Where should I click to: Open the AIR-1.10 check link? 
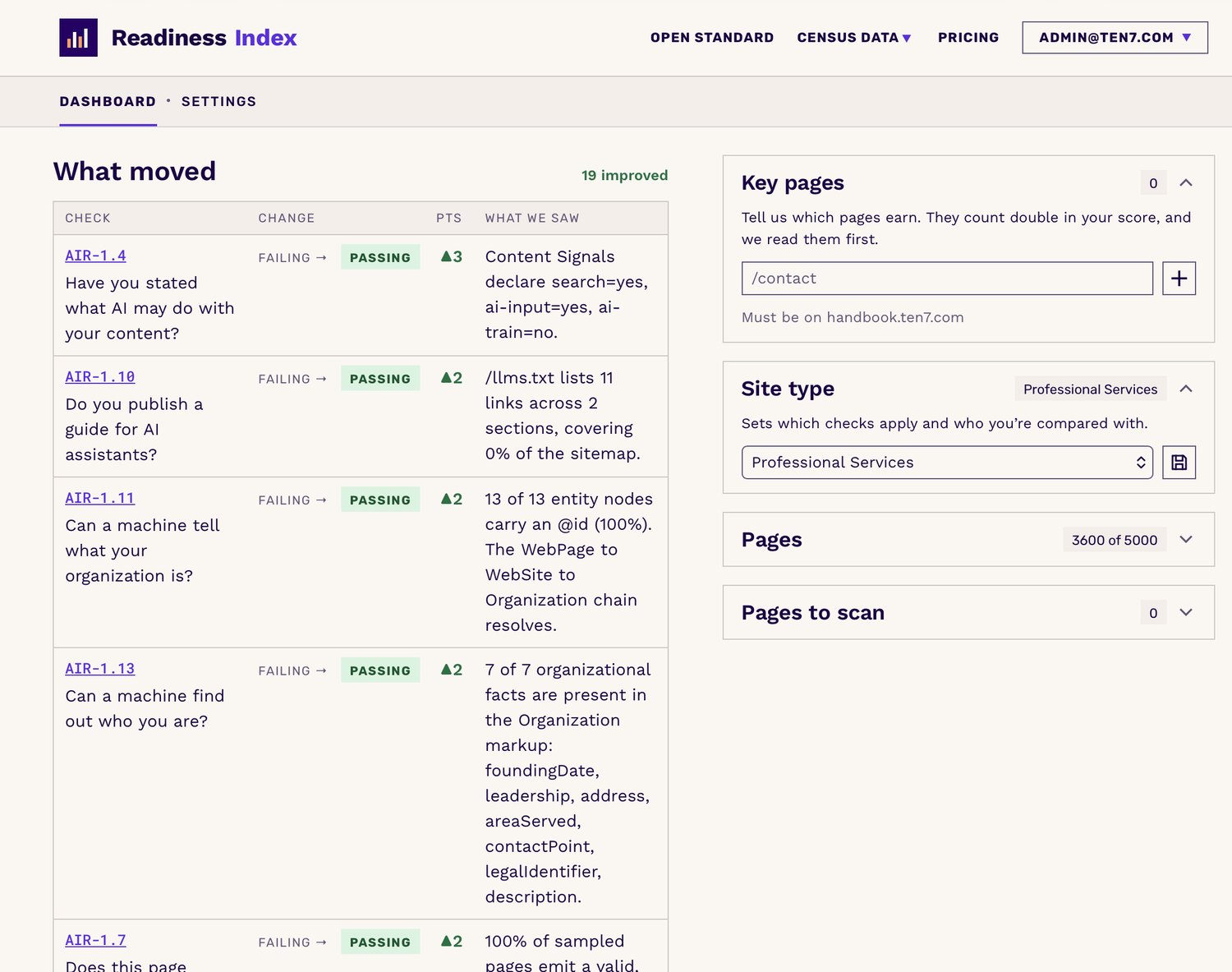100,376
